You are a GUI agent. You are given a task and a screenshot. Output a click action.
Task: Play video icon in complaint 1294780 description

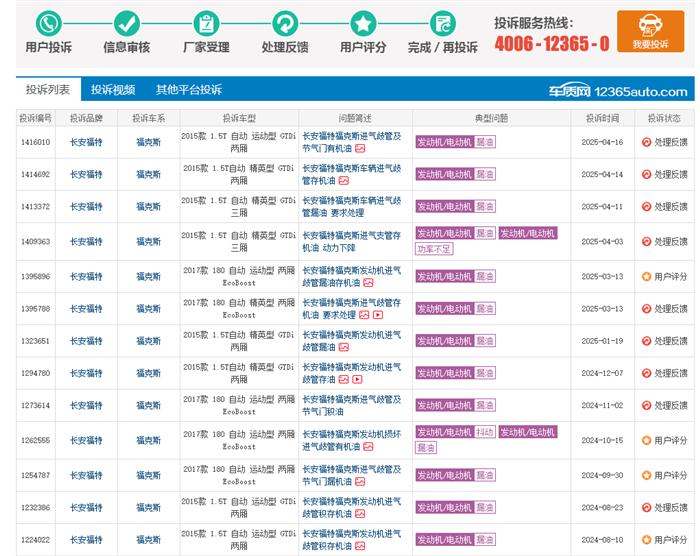coord(358,379)
